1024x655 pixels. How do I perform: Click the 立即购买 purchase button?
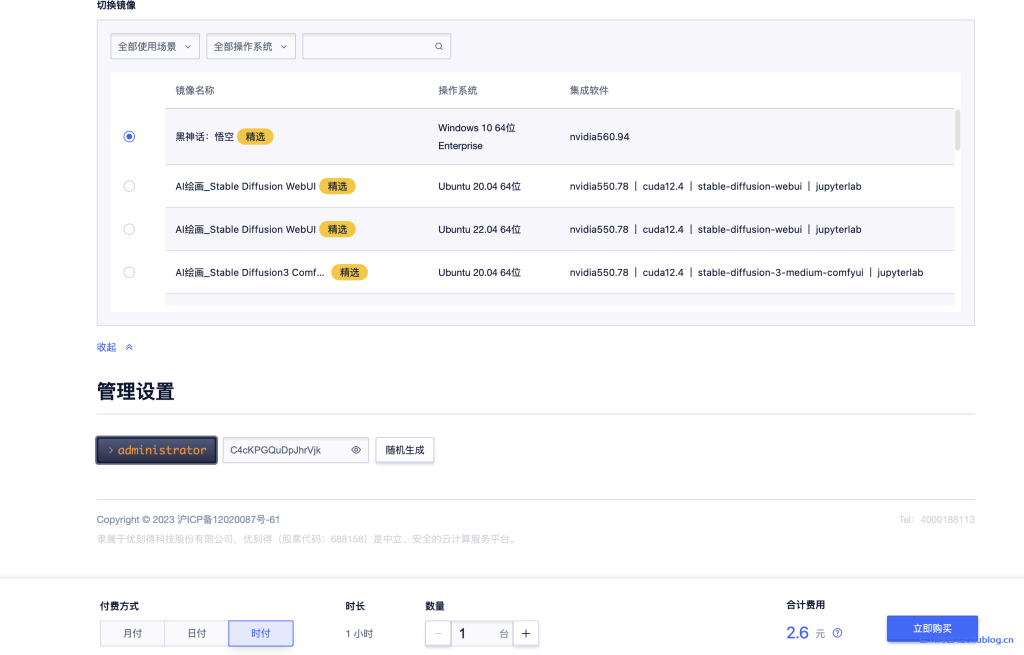[932, 628]
